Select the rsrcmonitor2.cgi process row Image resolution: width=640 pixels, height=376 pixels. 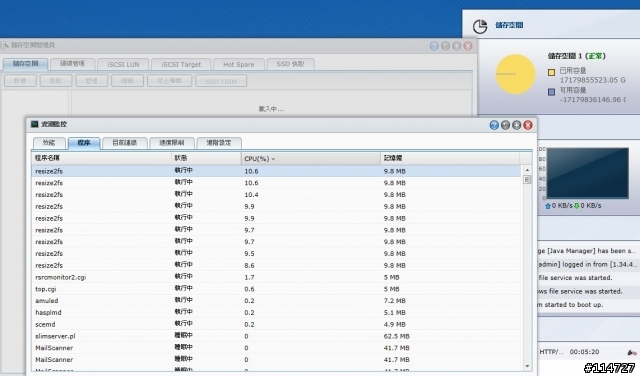pyautogui.click(x=276, y=277)
